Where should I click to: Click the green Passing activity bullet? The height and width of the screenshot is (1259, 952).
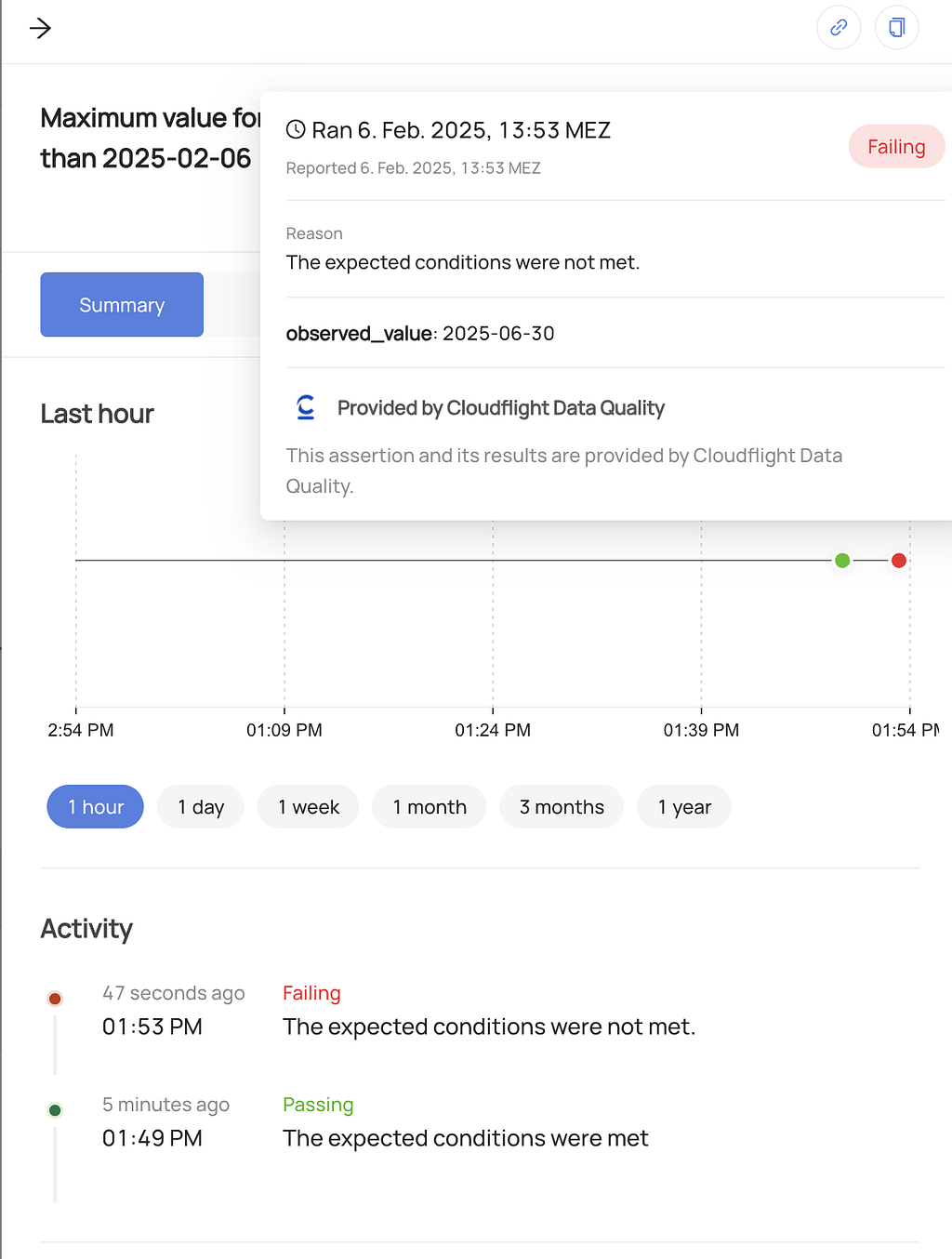[x=55, y=1110]
